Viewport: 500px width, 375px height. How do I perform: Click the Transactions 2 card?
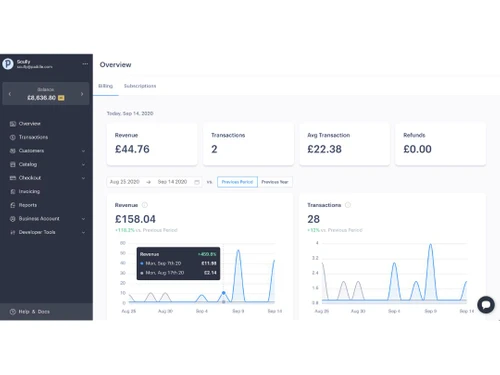pyautogui.click(x=248, y=144)
